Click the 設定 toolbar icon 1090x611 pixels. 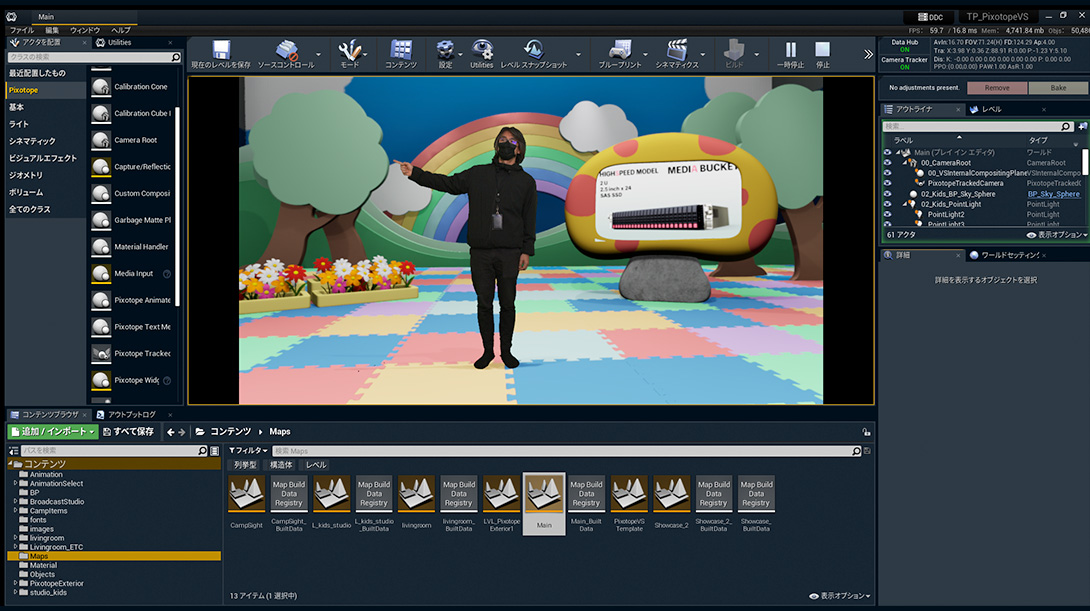pos(445,49)
